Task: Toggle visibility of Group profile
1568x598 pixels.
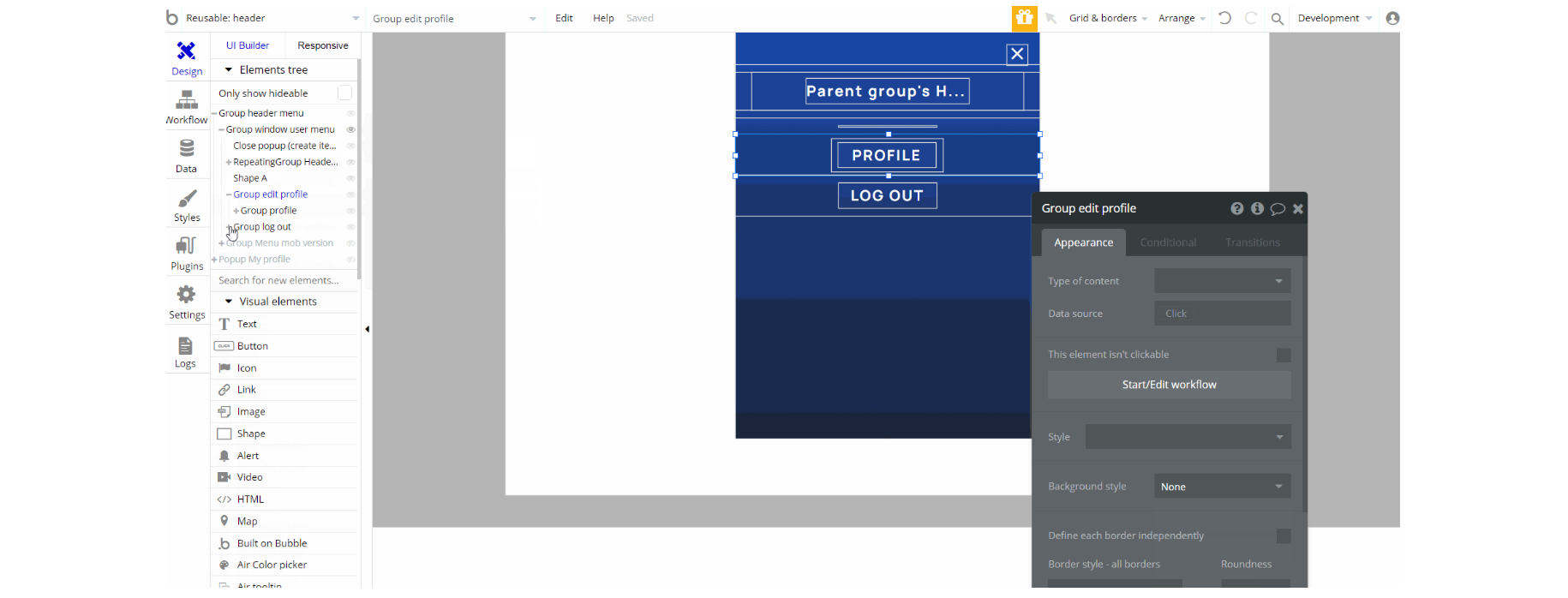Action: (x=350, y=211)
